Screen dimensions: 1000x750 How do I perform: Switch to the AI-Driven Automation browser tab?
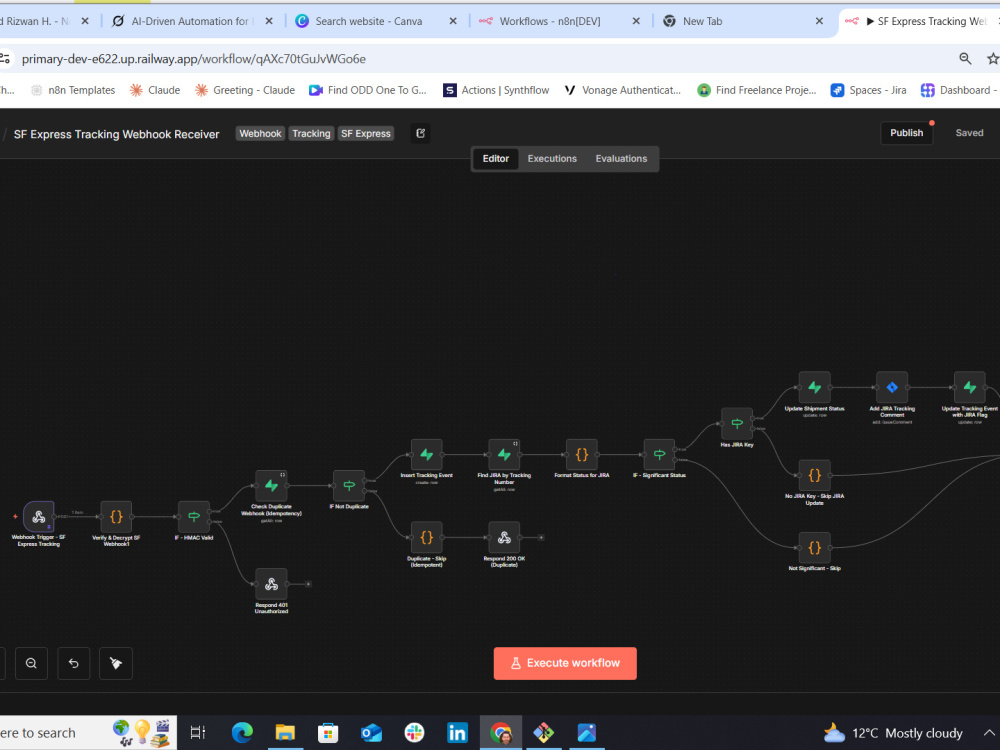coord(191,21)
